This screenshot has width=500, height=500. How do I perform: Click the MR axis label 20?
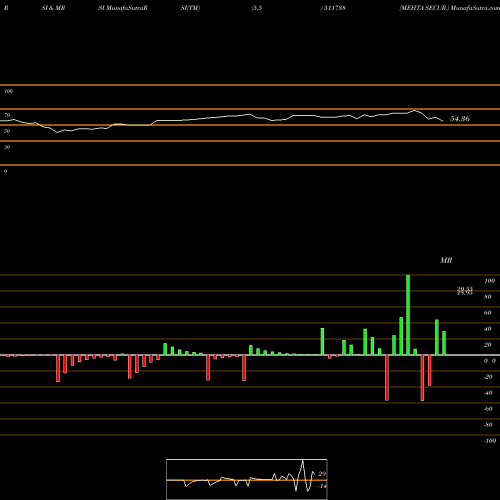pyautogui.click(x=488, y=345)
